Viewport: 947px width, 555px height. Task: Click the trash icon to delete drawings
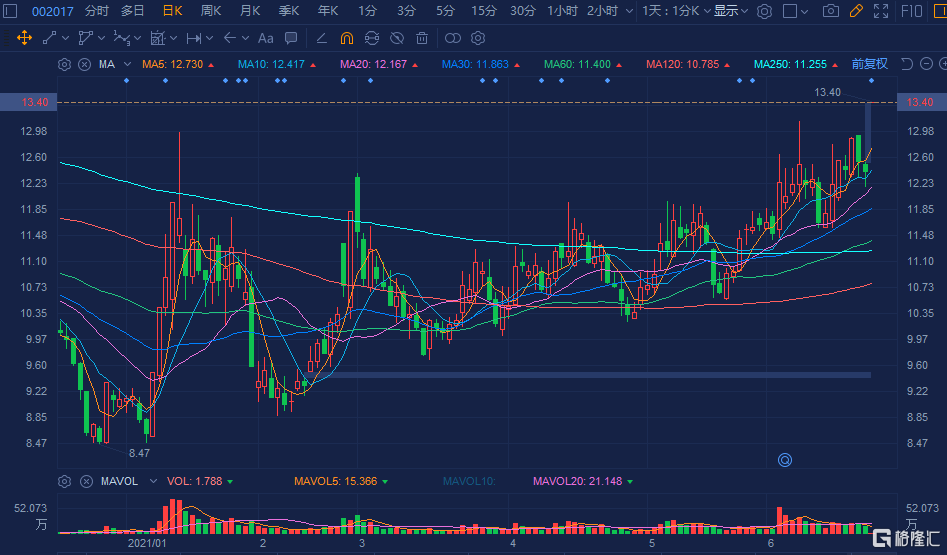tap(422, 39)
